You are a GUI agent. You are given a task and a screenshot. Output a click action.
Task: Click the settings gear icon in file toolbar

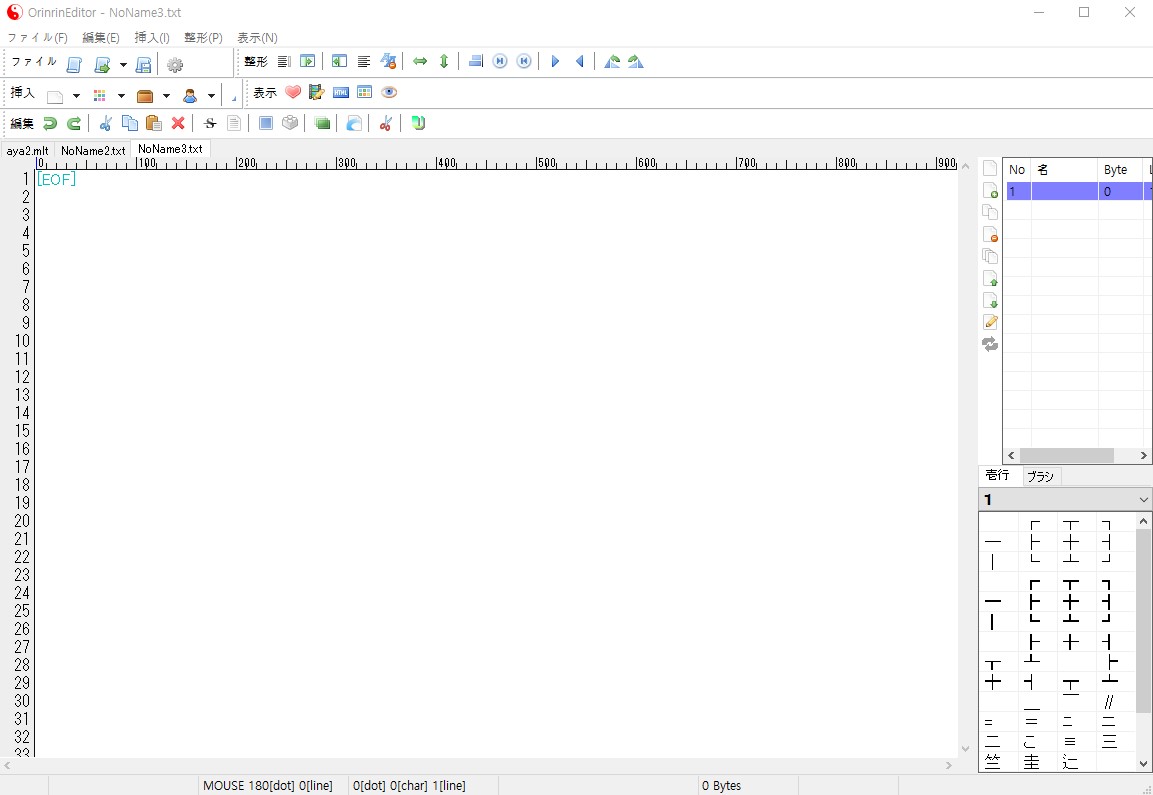click(175, 65)
